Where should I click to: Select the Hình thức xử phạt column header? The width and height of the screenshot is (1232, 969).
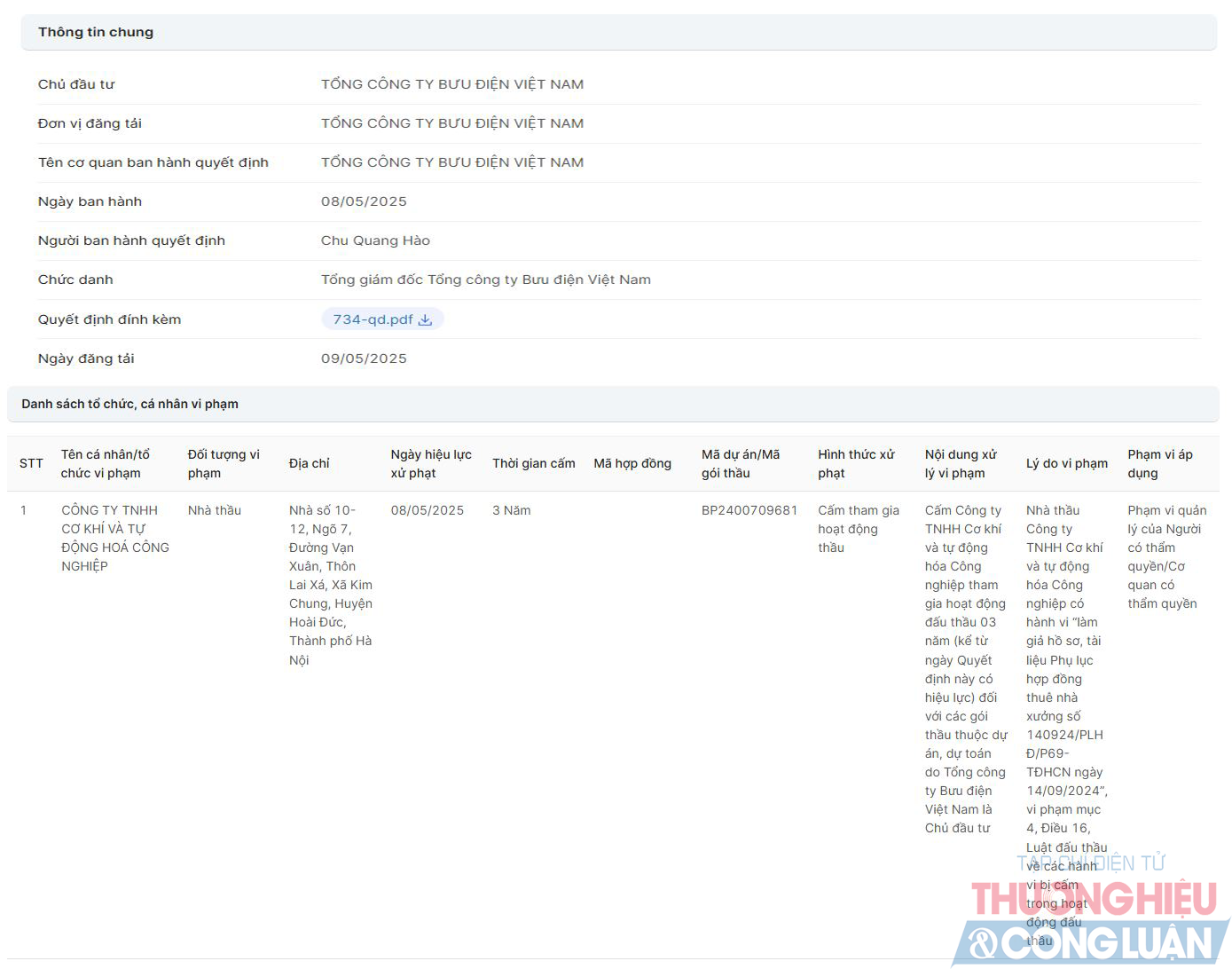pos(856,463)
